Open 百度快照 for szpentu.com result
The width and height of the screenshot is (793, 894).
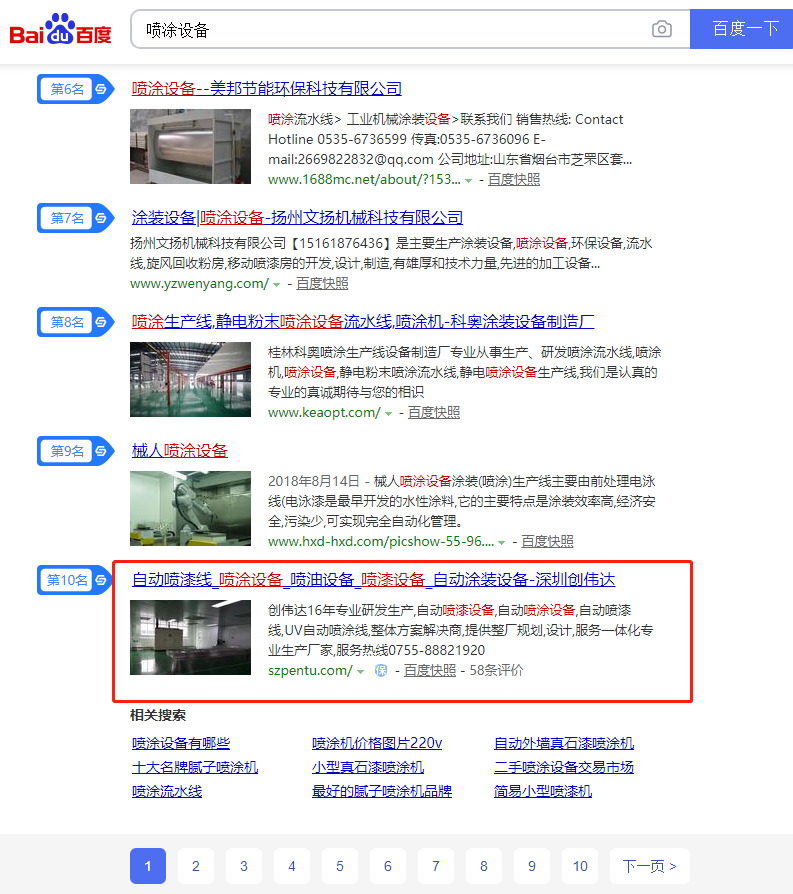(x=430, y=670)
